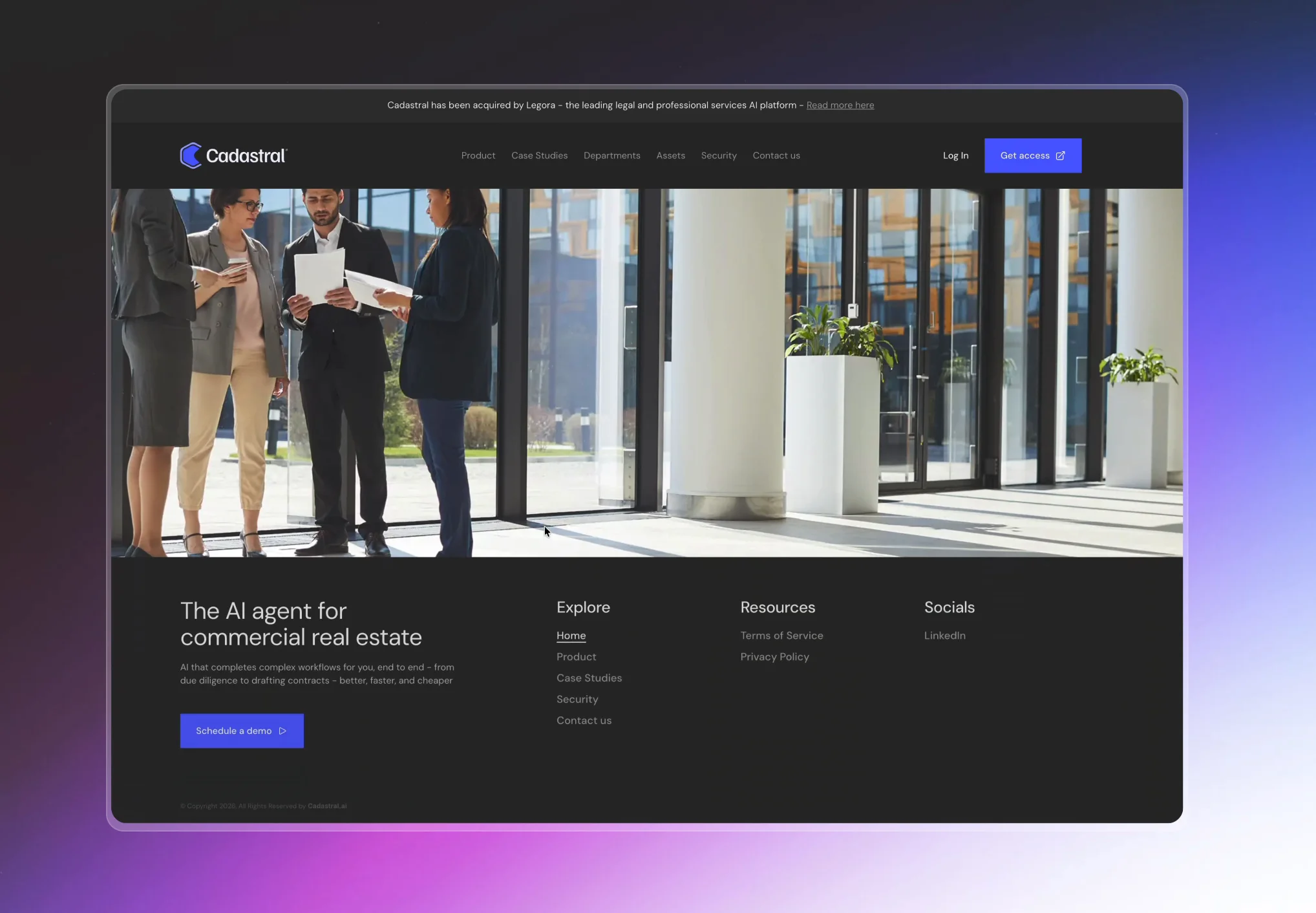Visit the LinkedIn link under Socials
Viewport: 1316px width, 913px height.
click(x=945, y=636)
